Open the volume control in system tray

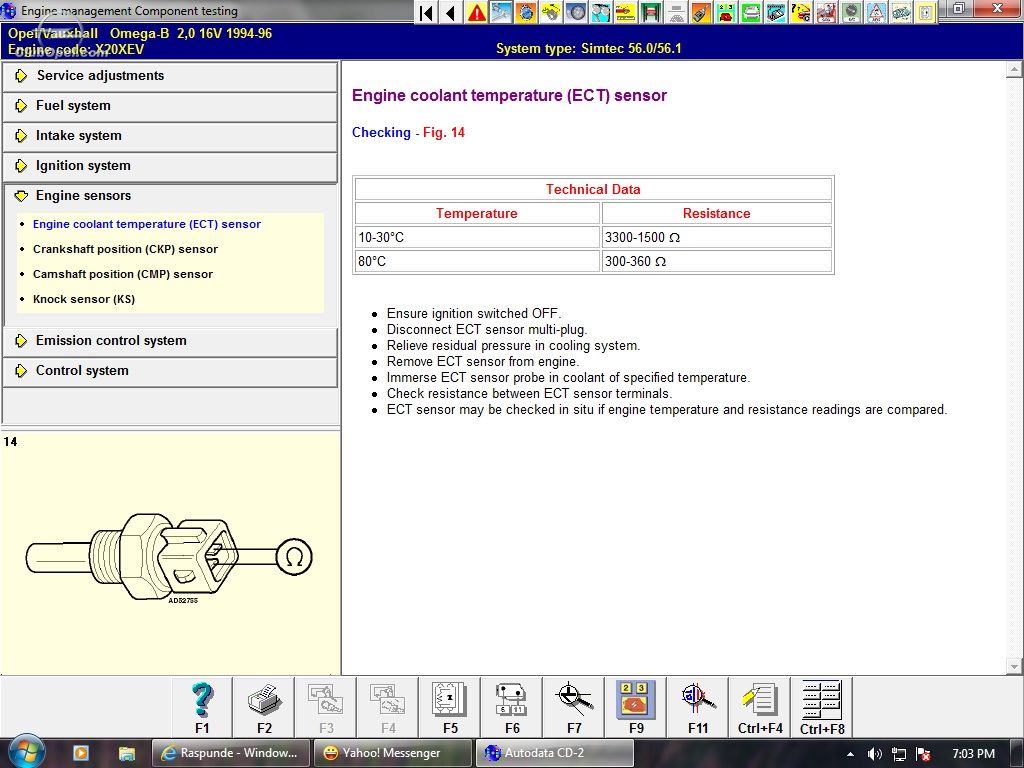tap(874, 754)
